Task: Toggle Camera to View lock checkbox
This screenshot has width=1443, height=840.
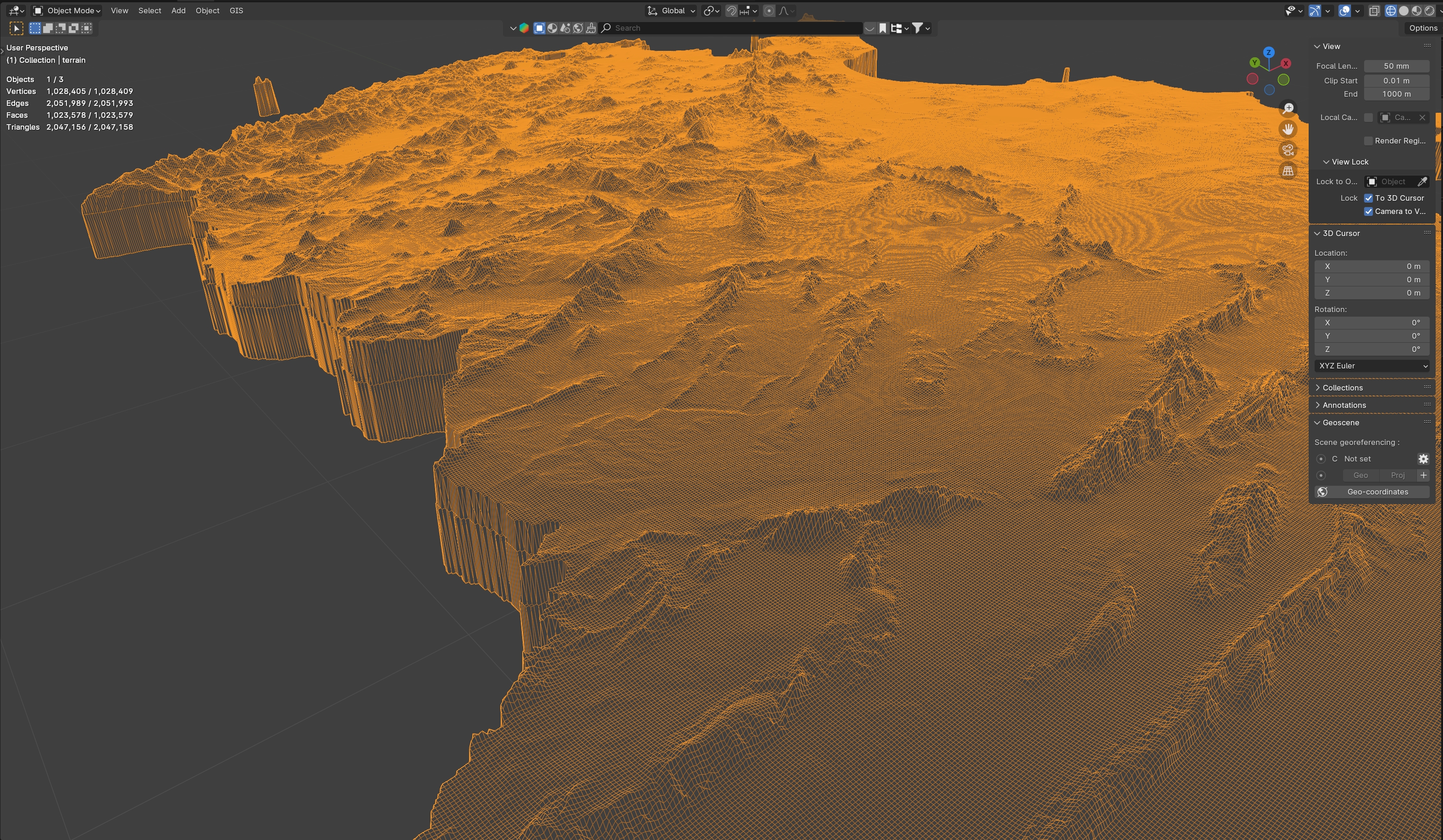Action: 1369,211
